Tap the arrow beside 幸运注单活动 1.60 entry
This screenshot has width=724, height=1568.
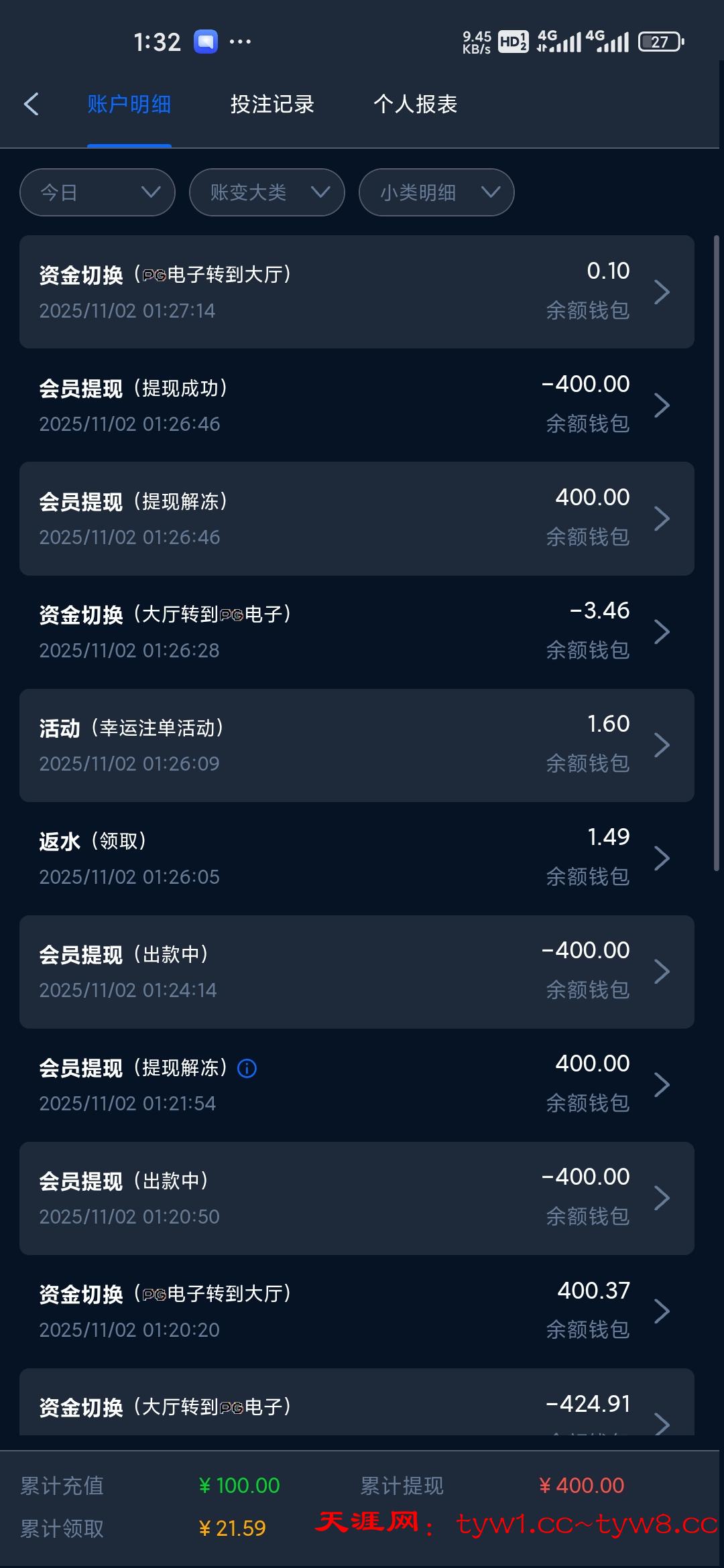(662, 745)
